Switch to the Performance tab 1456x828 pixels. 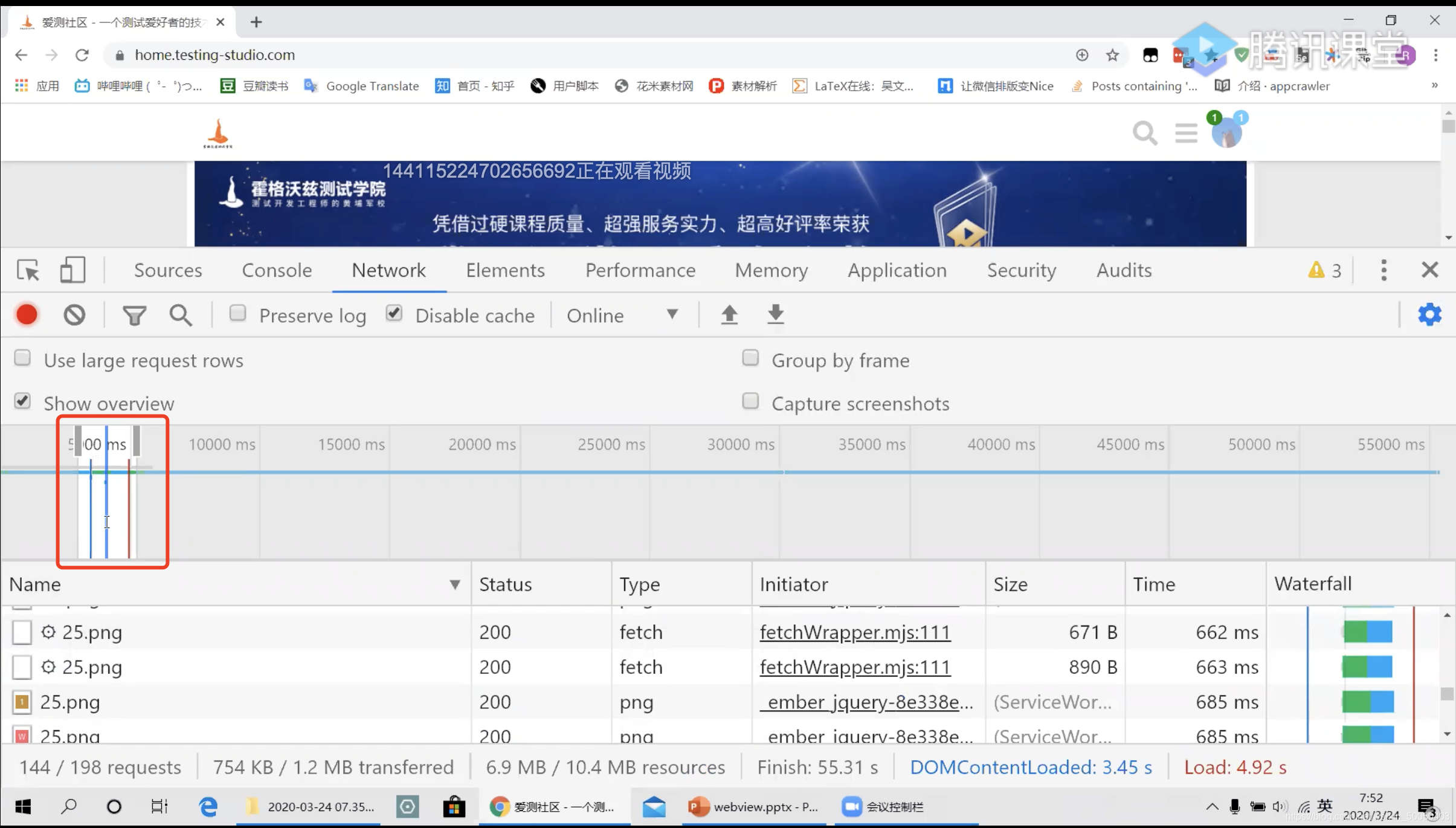point(640,270)
